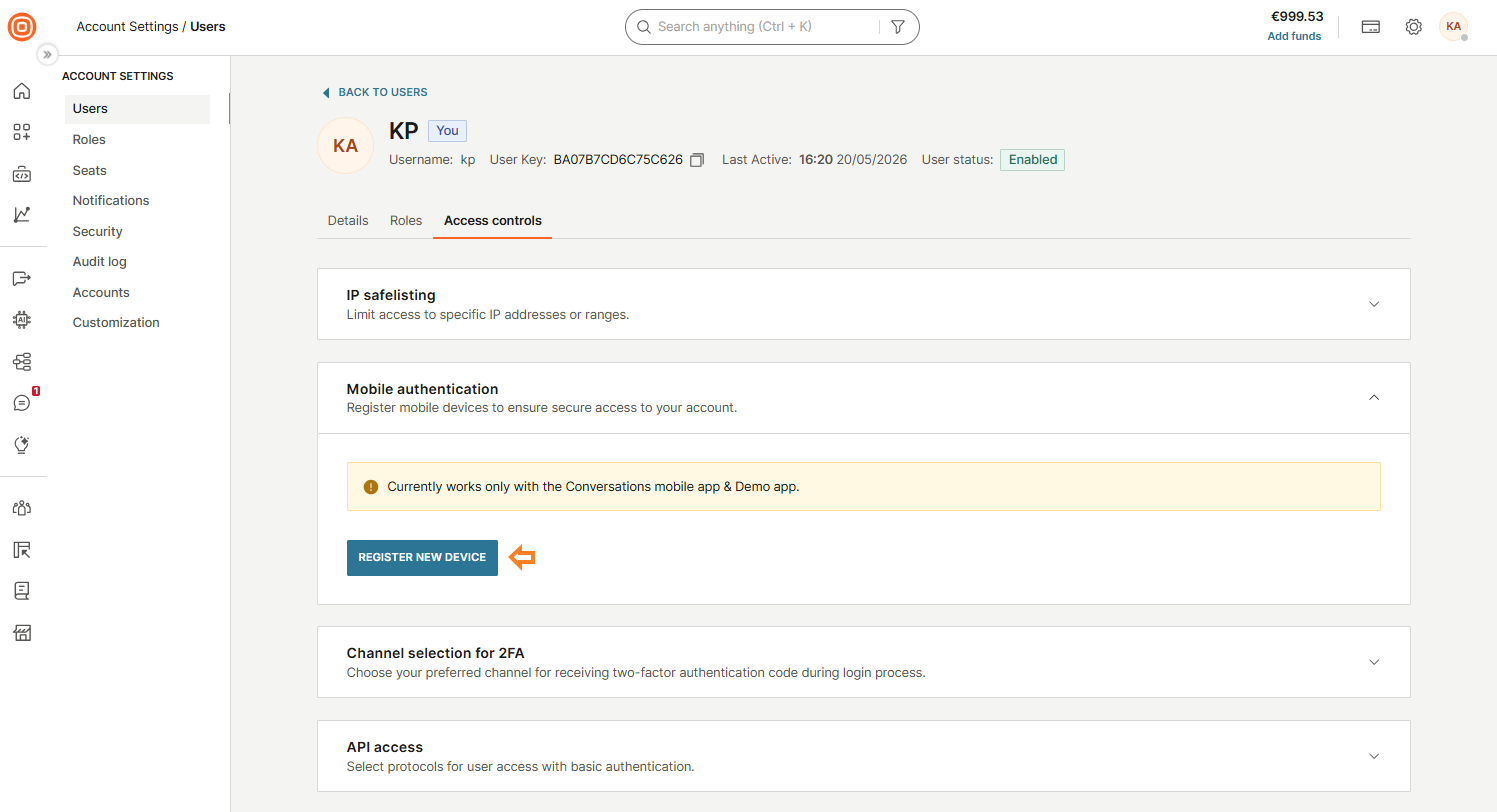Viewport: 1497px width, 812px height.
Task: Click the filter funnel icon in search
Action: point(897,27)
